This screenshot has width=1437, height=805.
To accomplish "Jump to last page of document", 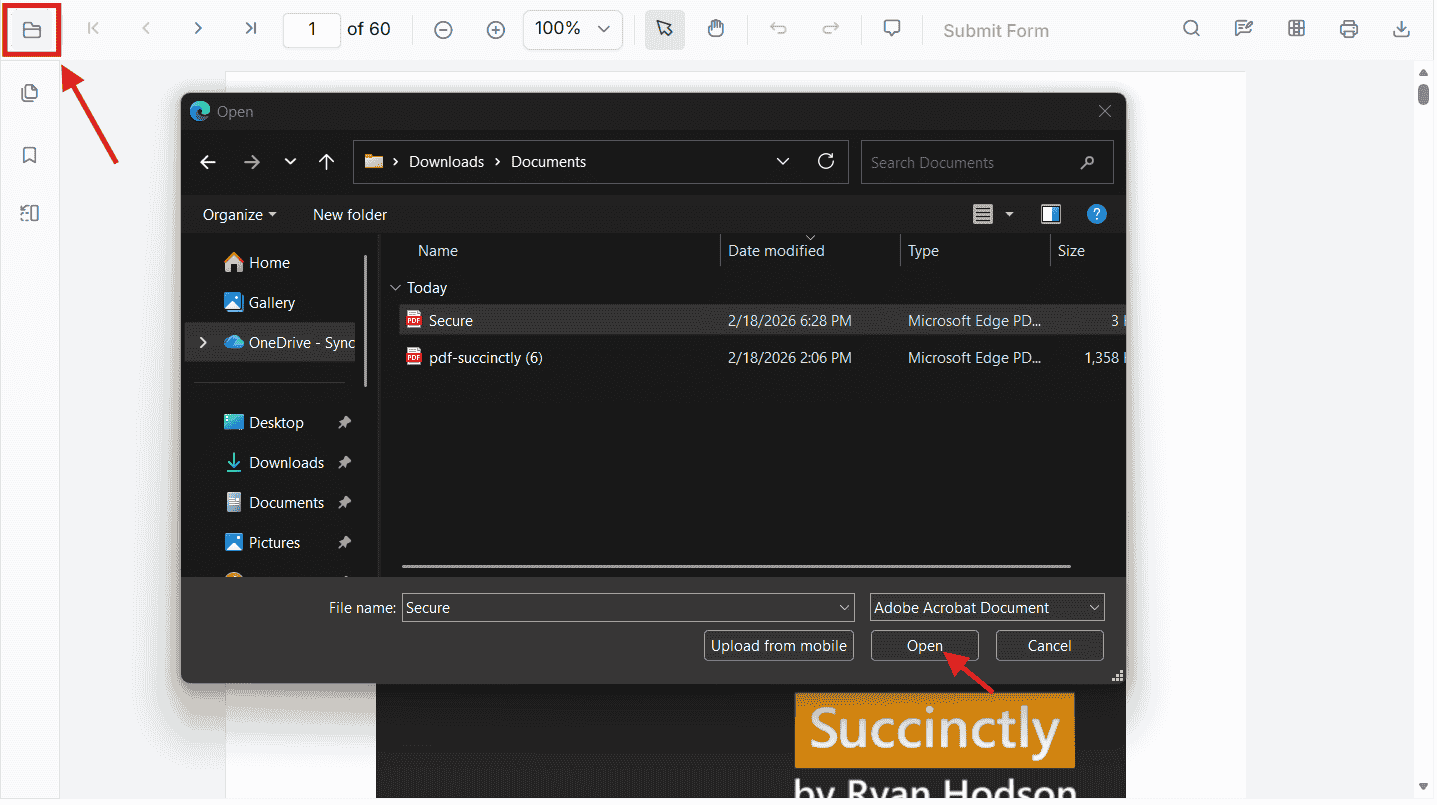I will click(250, 29).
